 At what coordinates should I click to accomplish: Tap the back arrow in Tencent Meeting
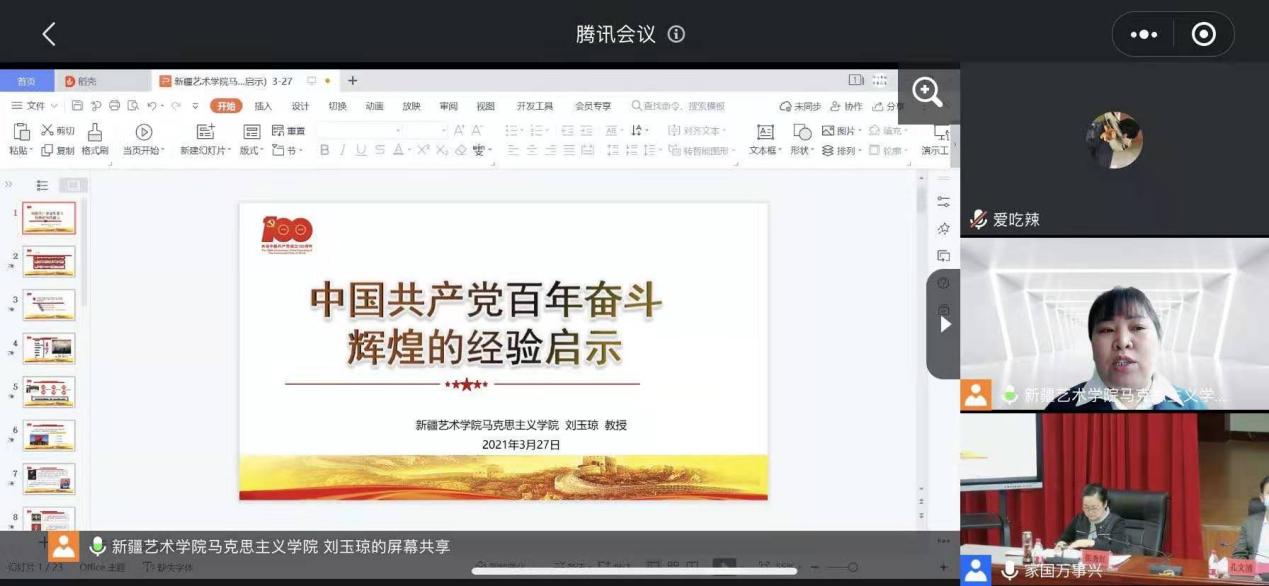48,34
